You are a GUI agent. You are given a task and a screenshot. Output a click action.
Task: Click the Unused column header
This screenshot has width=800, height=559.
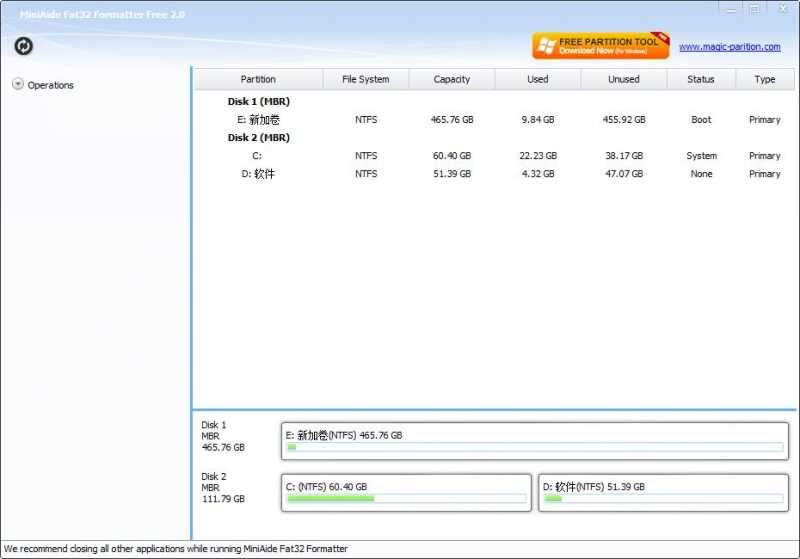pos(623,79)
